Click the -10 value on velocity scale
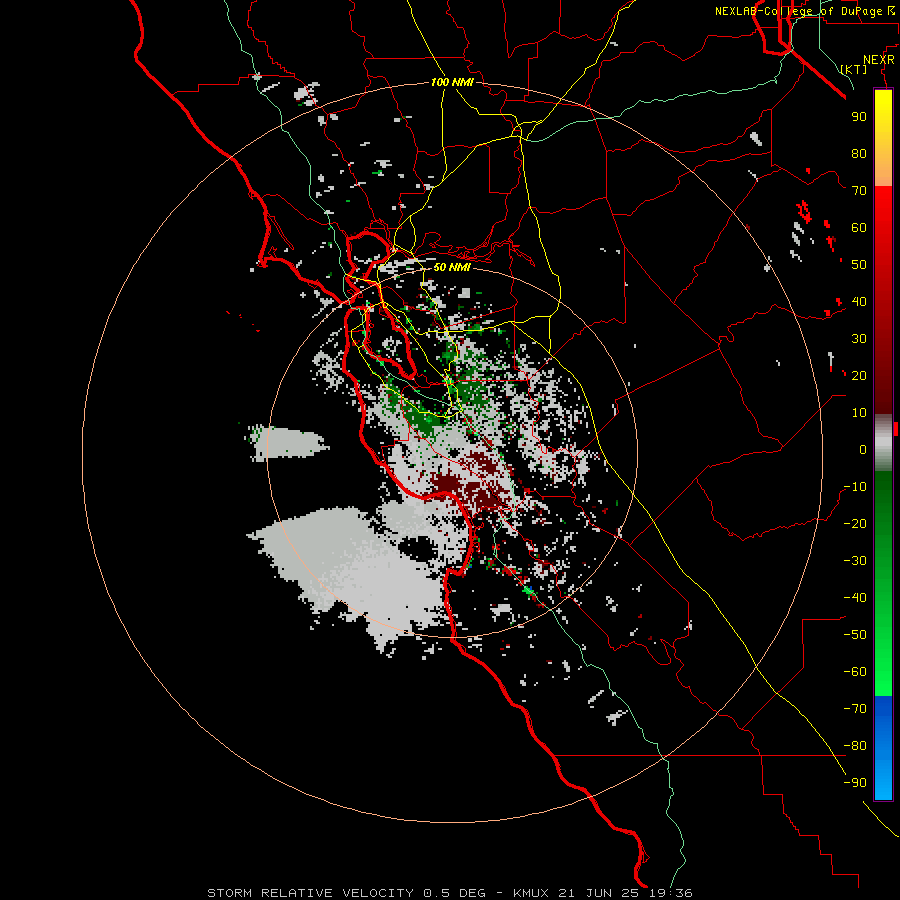The width and height of the screenshot is (900, 900). [855, 487]
